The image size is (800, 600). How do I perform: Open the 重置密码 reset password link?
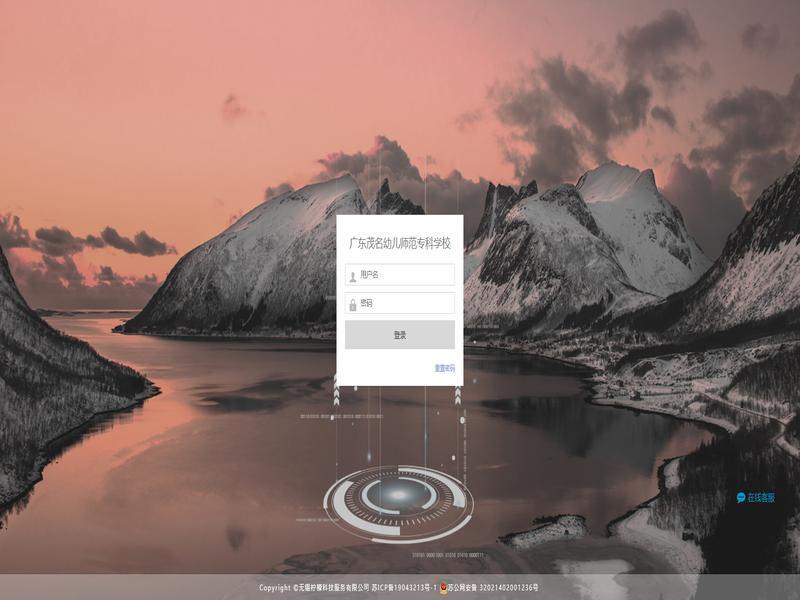pos(444,368)
